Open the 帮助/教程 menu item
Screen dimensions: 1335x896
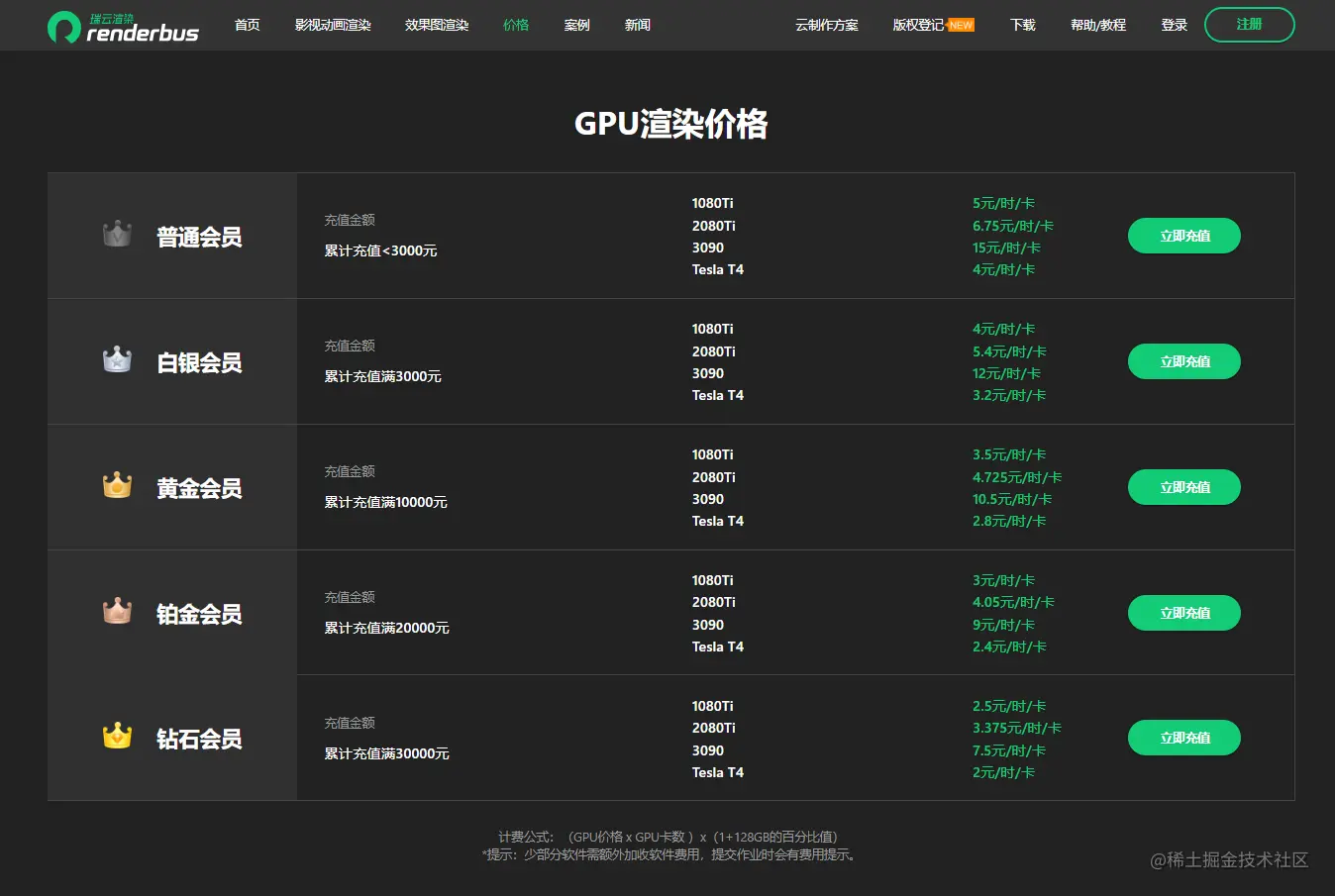(x=1097, y=25)
